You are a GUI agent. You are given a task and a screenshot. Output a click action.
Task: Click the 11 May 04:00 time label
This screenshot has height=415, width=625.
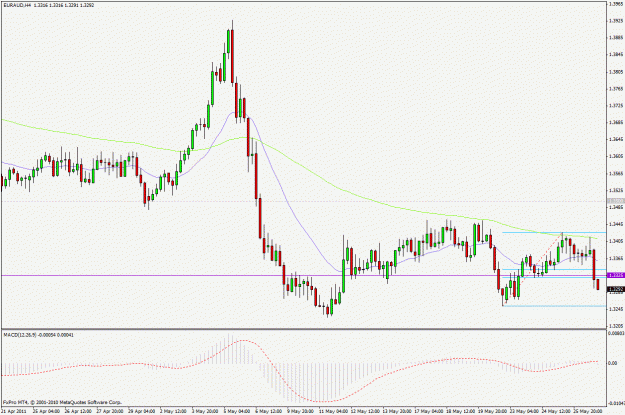pos(333,411)
